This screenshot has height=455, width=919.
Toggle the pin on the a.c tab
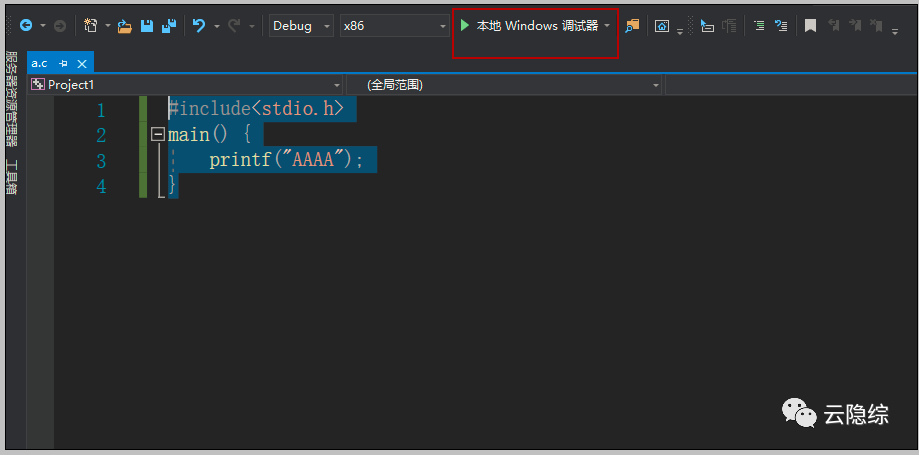coord(63,63)
